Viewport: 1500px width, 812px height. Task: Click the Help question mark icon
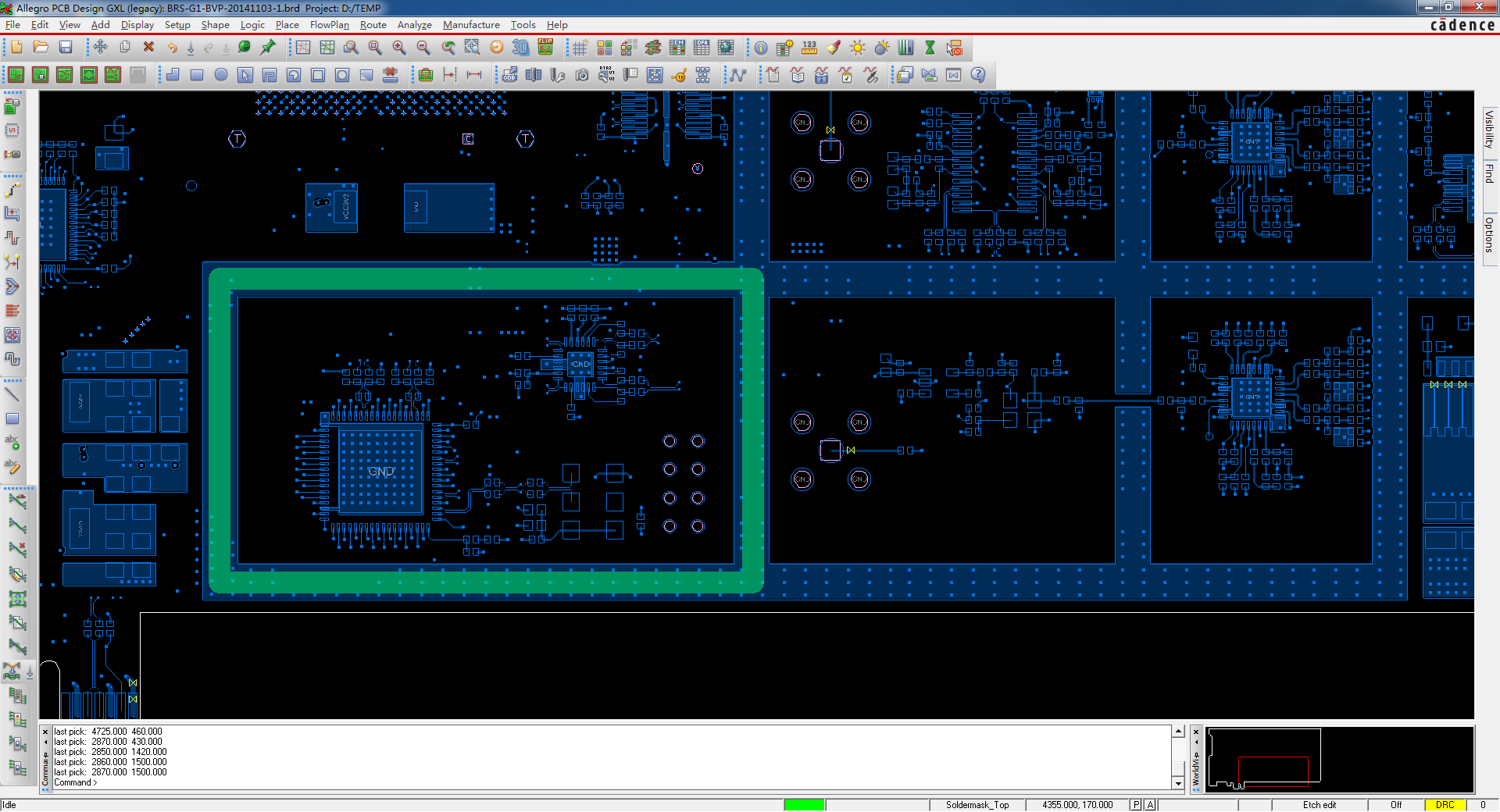point(978,75)
